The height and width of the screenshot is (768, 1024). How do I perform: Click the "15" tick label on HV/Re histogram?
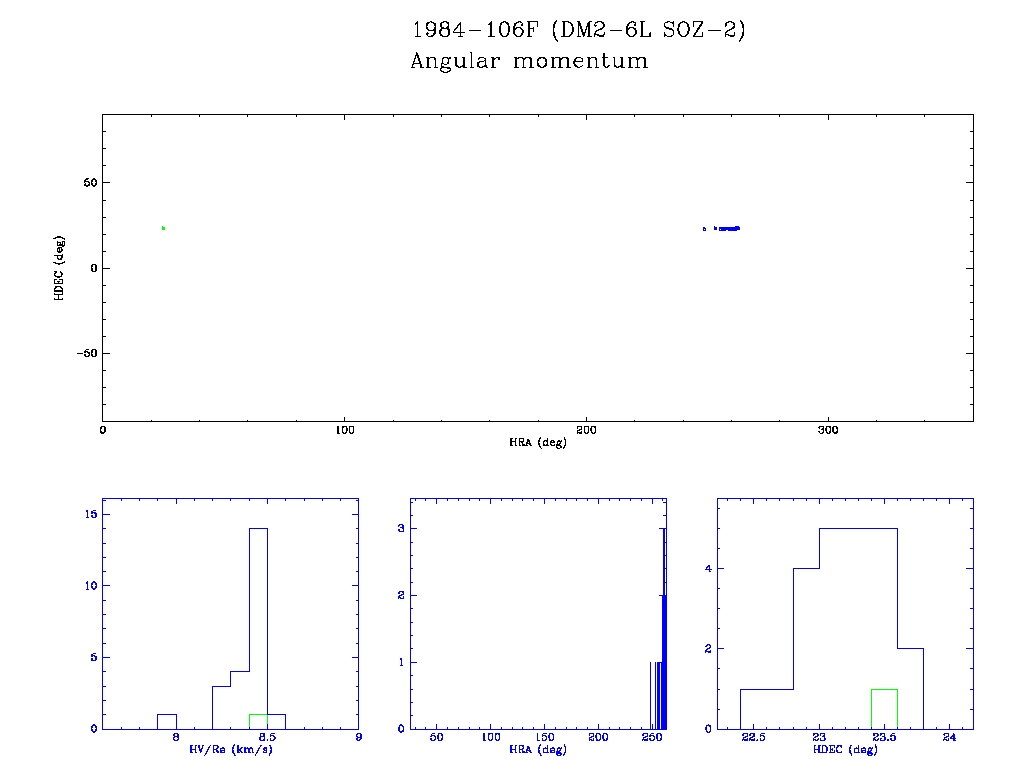pyautogui.click(x=90, y=514)
